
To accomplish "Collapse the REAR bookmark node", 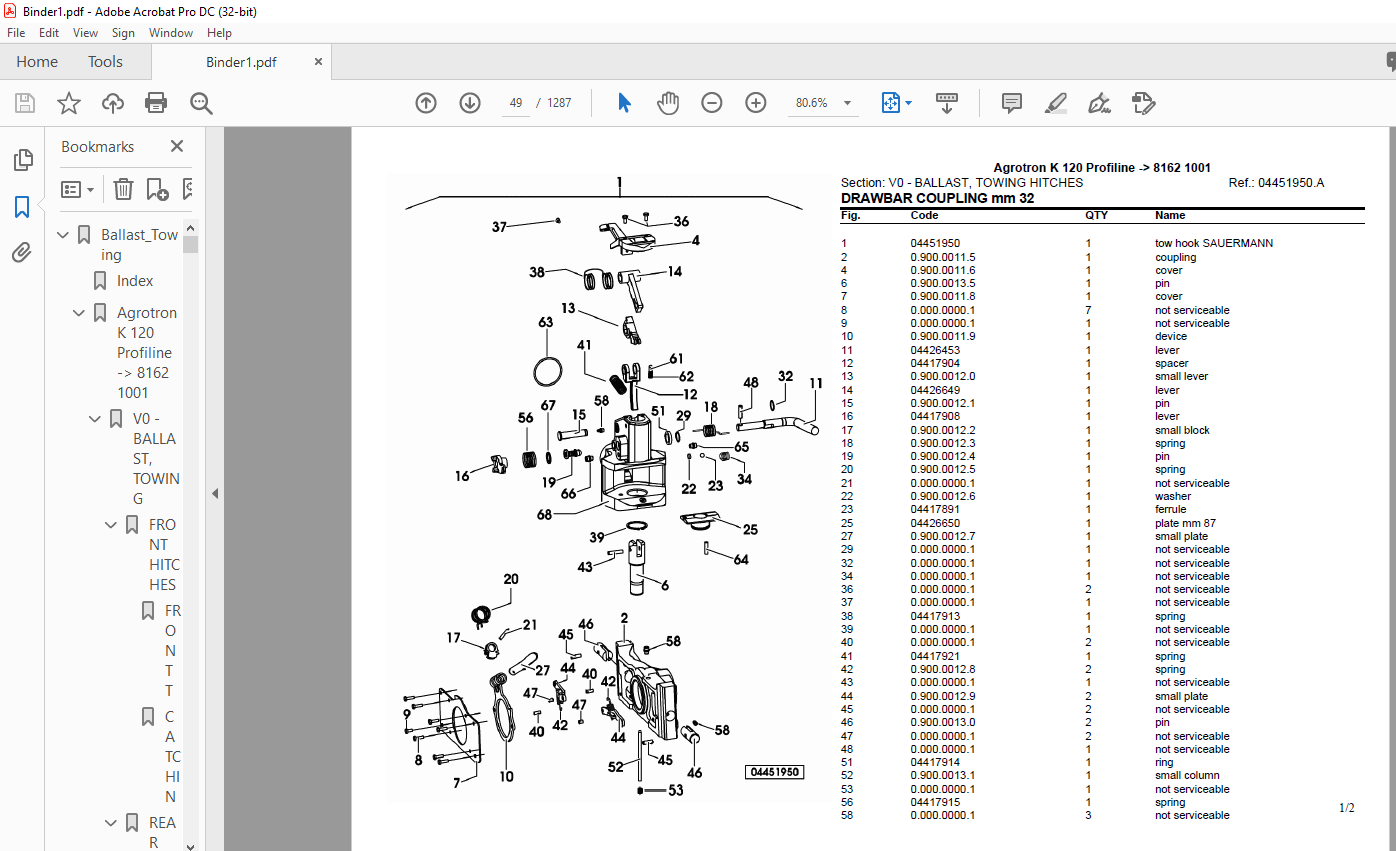I will [111, 823].
